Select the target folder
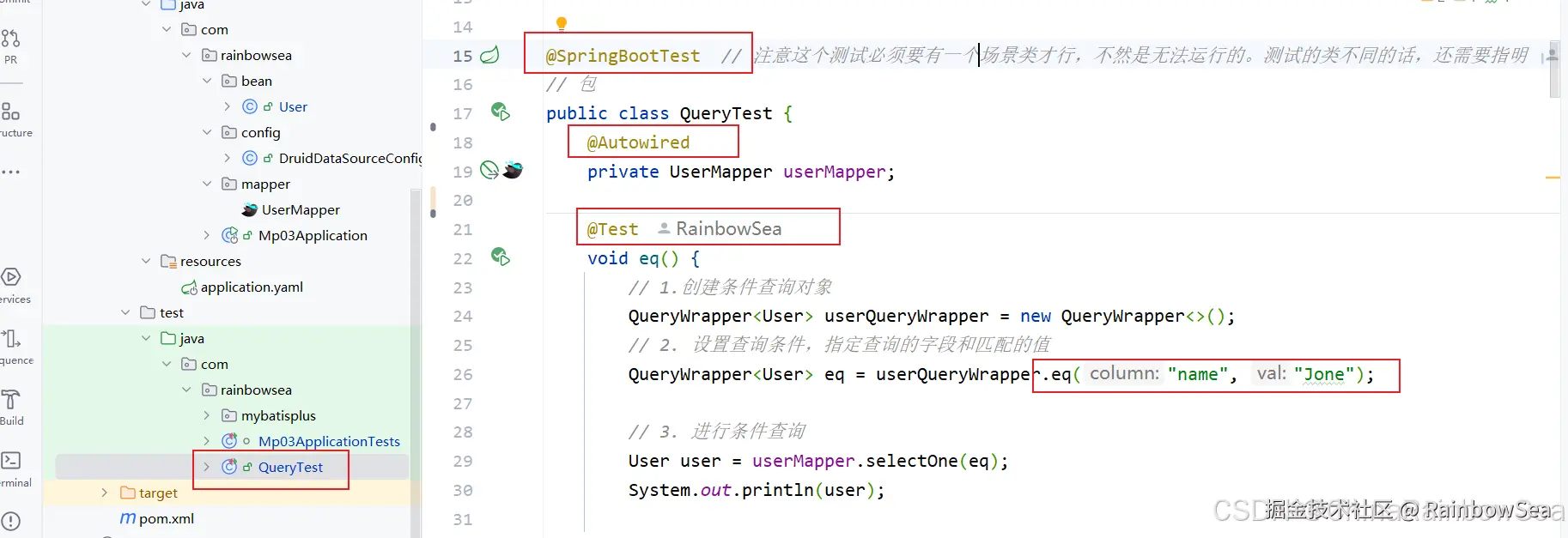Image resolution: width=1568 pixels, height=538 pixels. click(x=158, y=493)
